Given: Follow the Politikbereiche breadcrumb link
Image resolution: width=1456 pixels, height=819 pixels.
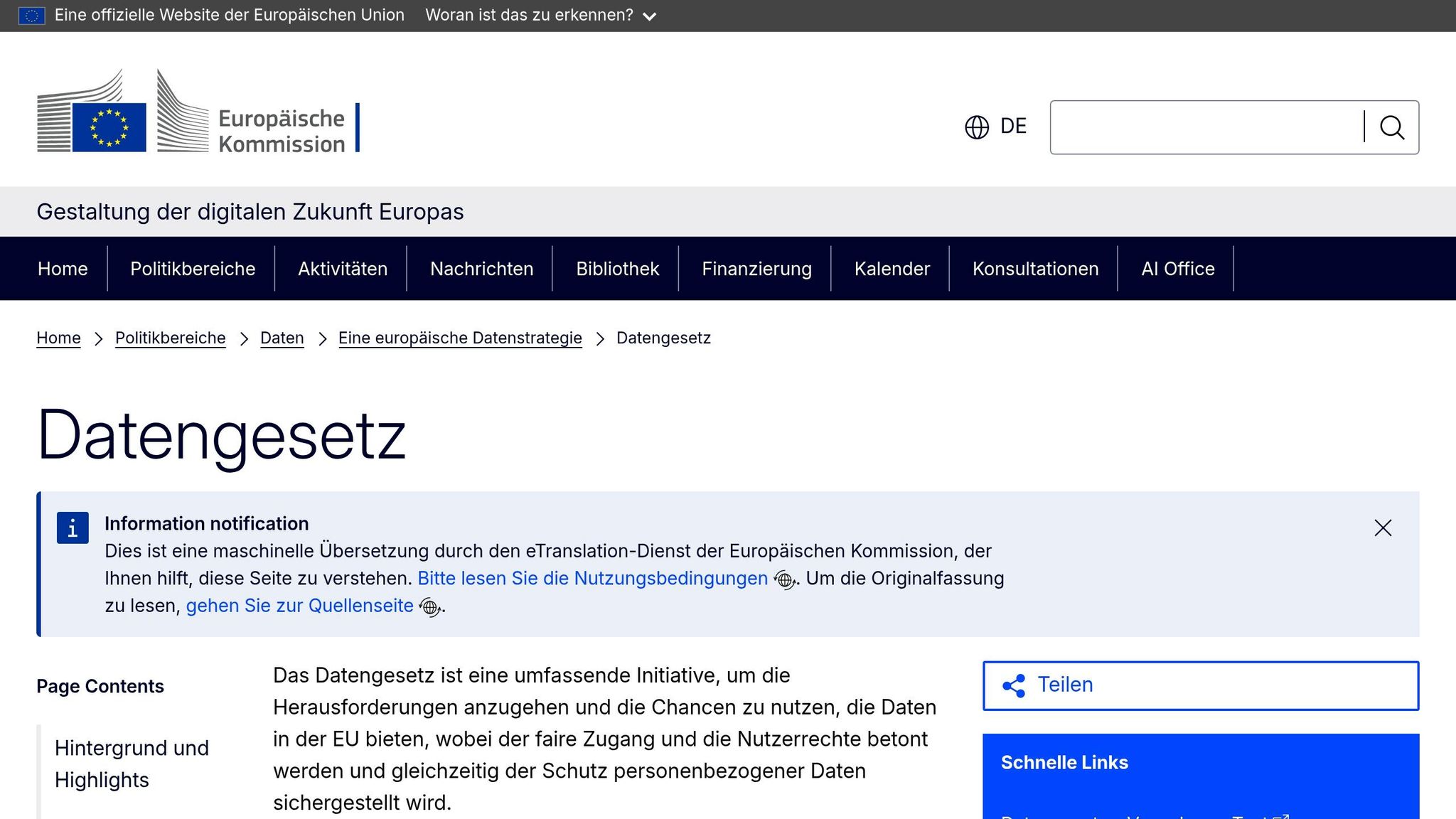Looking at the screenshot, I should [171, 338].
